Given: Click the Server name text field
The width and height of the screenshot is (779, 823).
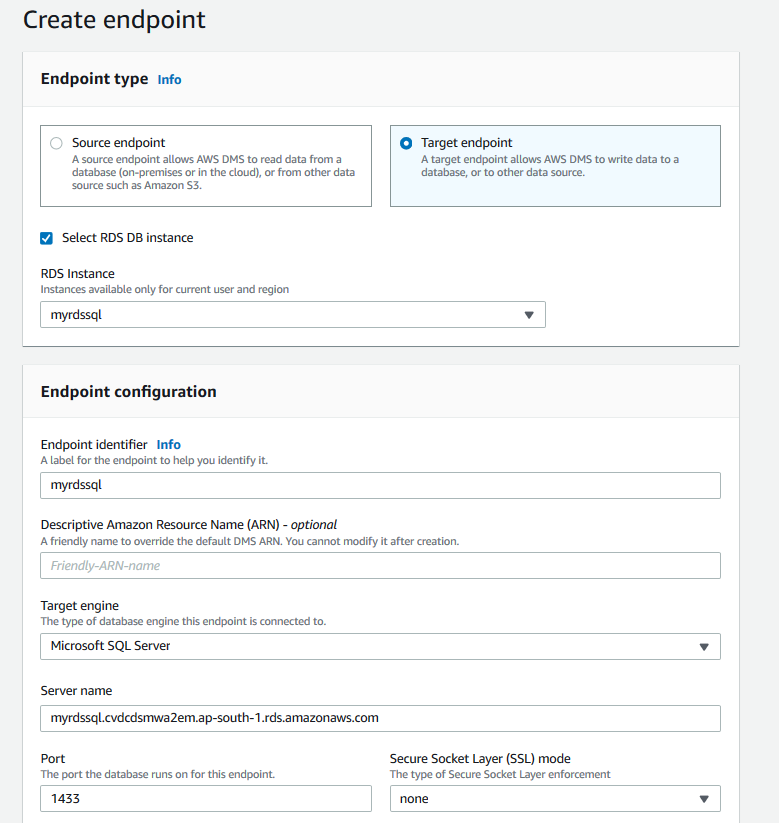Looking at the screenshot, I should (380, 718).
